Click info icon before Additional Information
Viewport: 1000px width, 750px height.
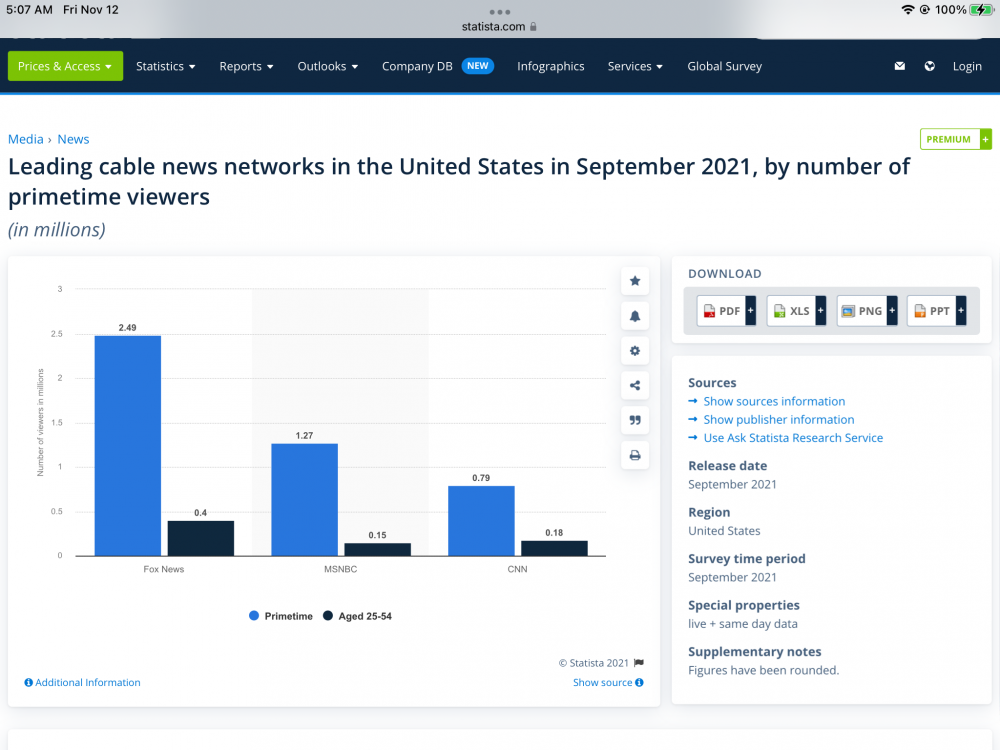coord(29,682)
